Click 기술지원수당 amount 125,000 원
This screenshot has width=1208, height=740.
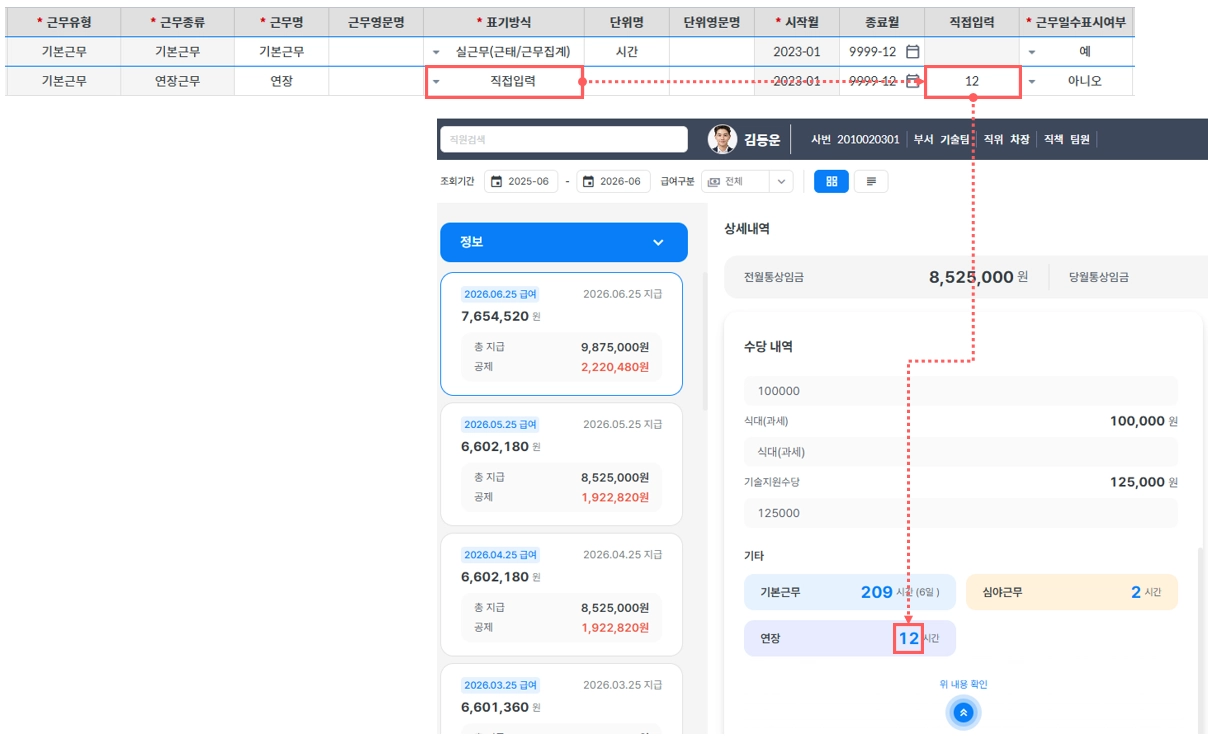(x=1144, y=482)
